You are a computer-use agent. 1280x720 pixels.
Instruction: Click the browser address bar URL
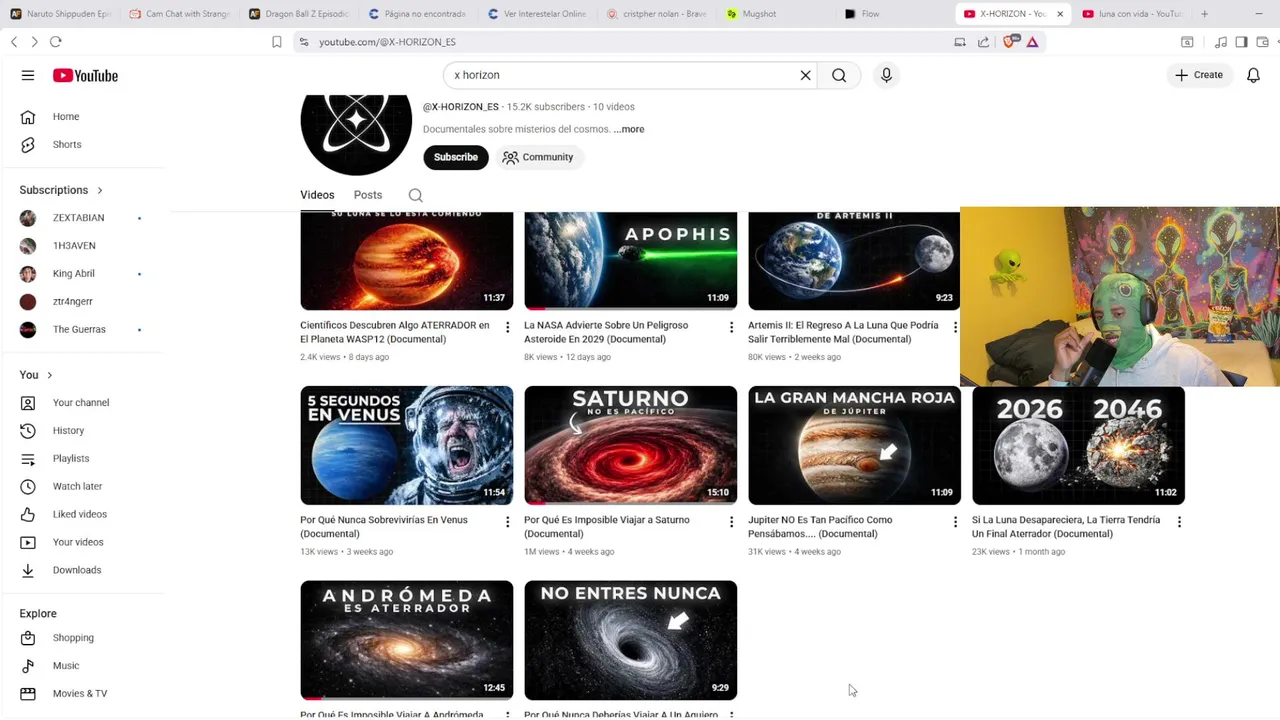(x=387, y=42)
